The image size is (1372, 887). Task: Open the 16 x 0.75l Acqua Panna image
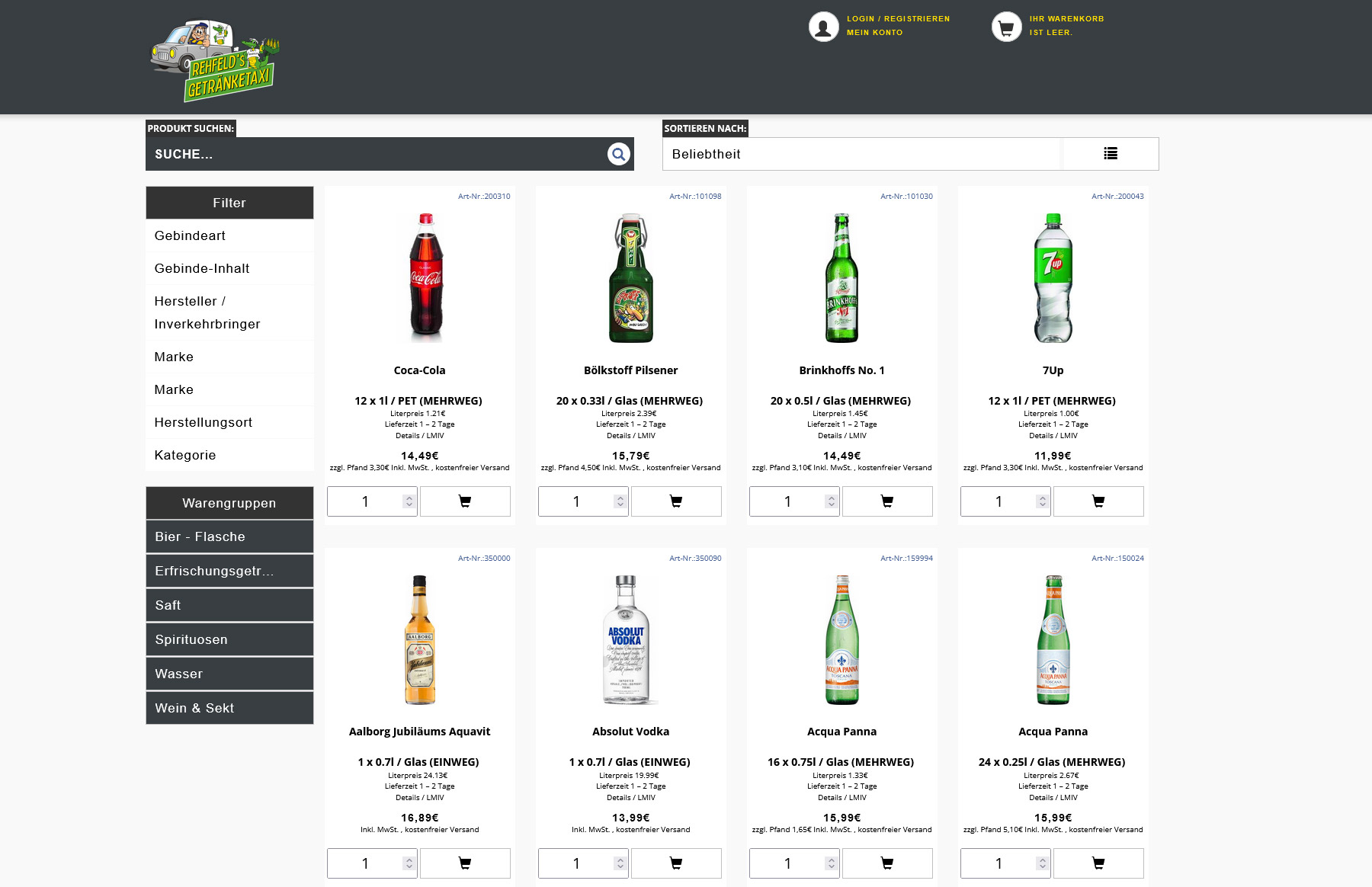click(x=841, y=640)
